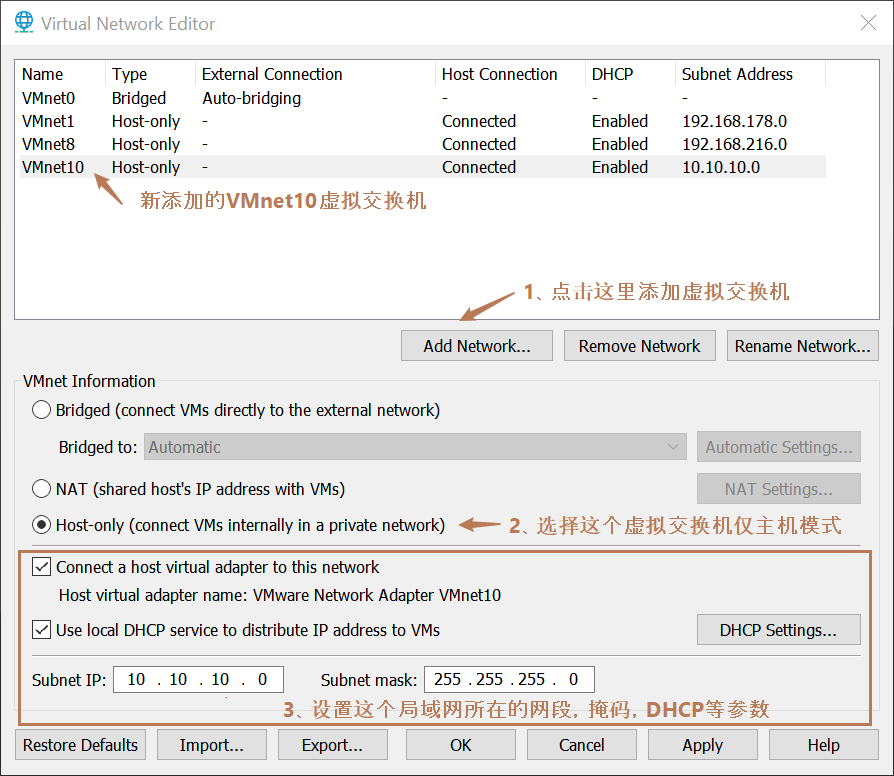The width and height of the screenshot is (894, 776).
Task: Click the Virtual Network Editor globe icon
Action: (24, 22)
